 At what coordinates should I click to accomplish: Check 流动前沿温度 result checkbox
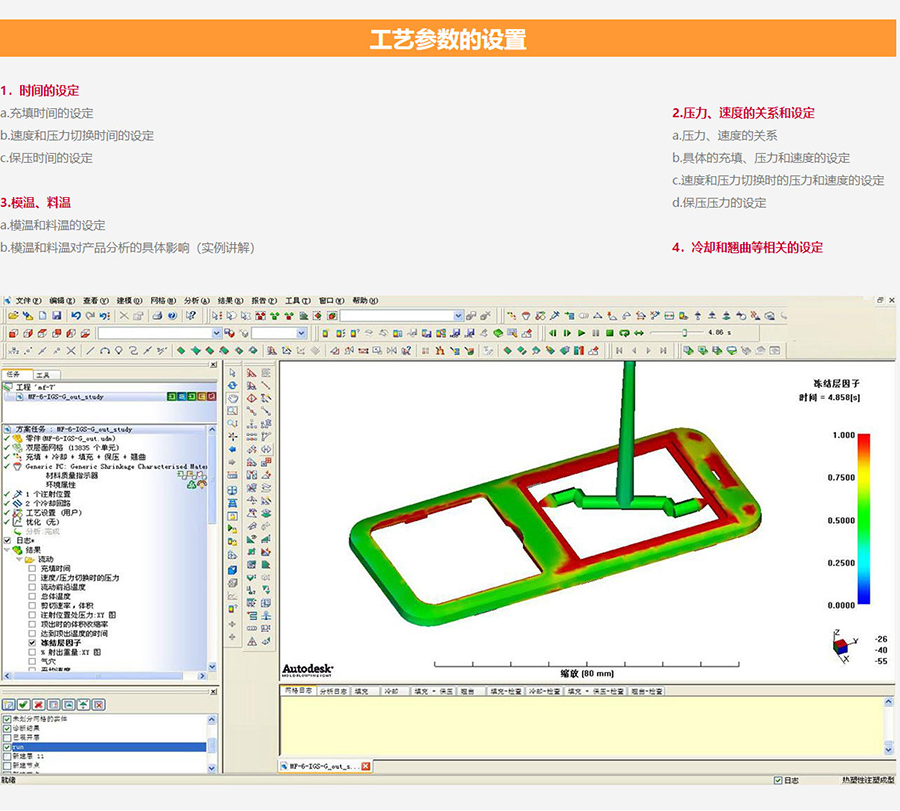click(x=32, y=587)
